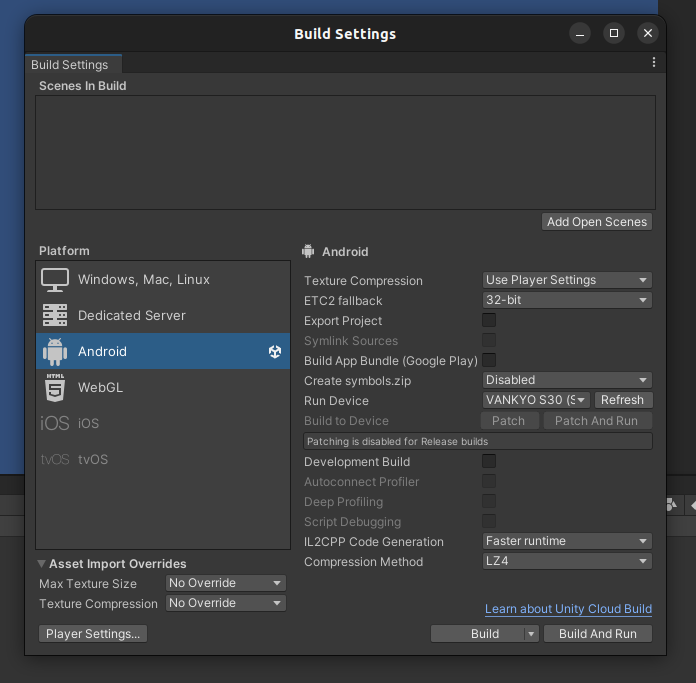Open the Asset Import Texture Compression dropdown

pos(225,603)
